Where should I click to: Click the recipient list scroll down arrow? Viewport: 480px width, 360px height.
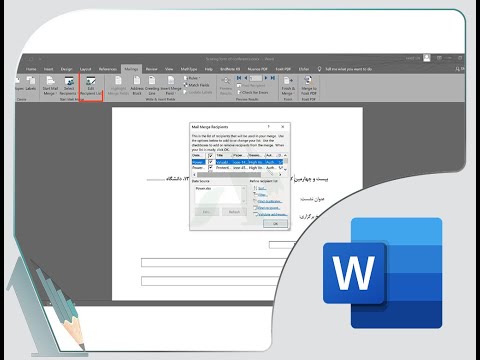click(x=285, y=170)
